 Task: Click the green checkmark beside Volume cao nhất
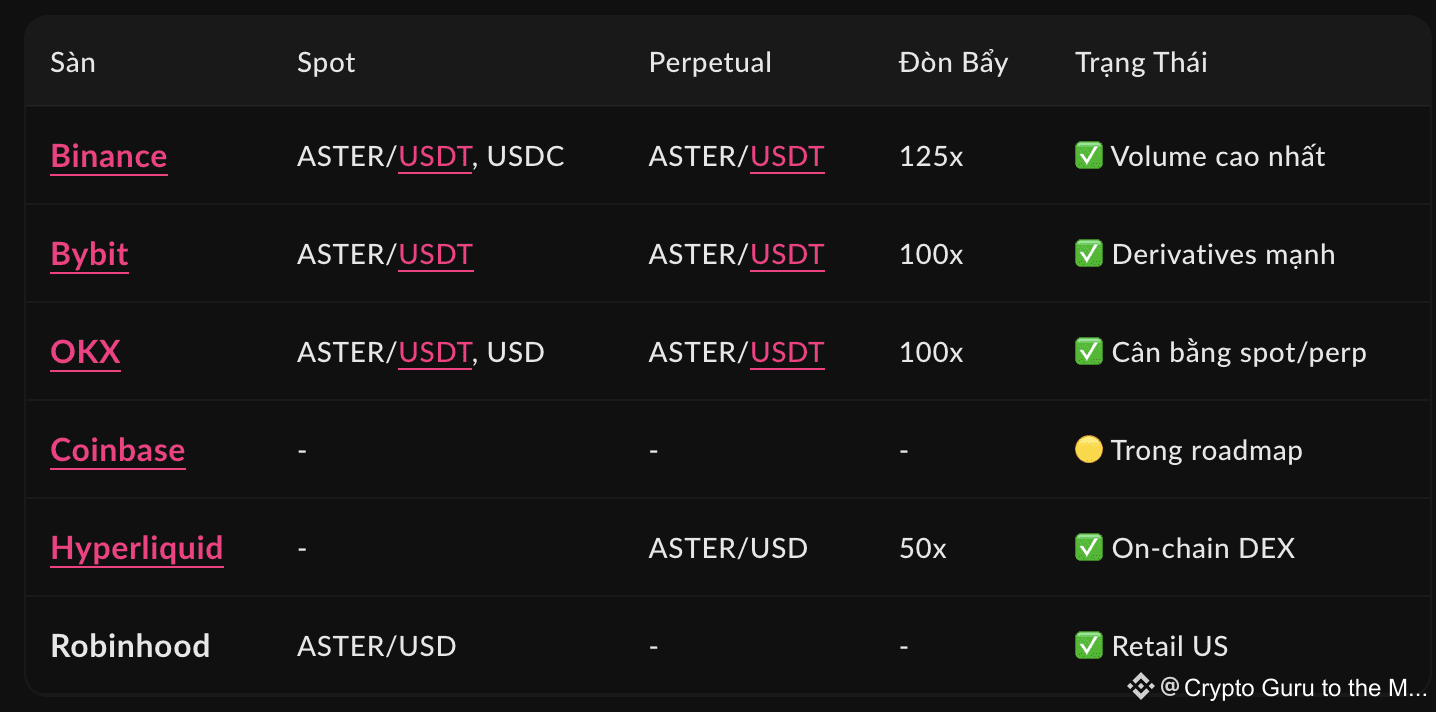pyautogui.click(x=1088, y=156)
